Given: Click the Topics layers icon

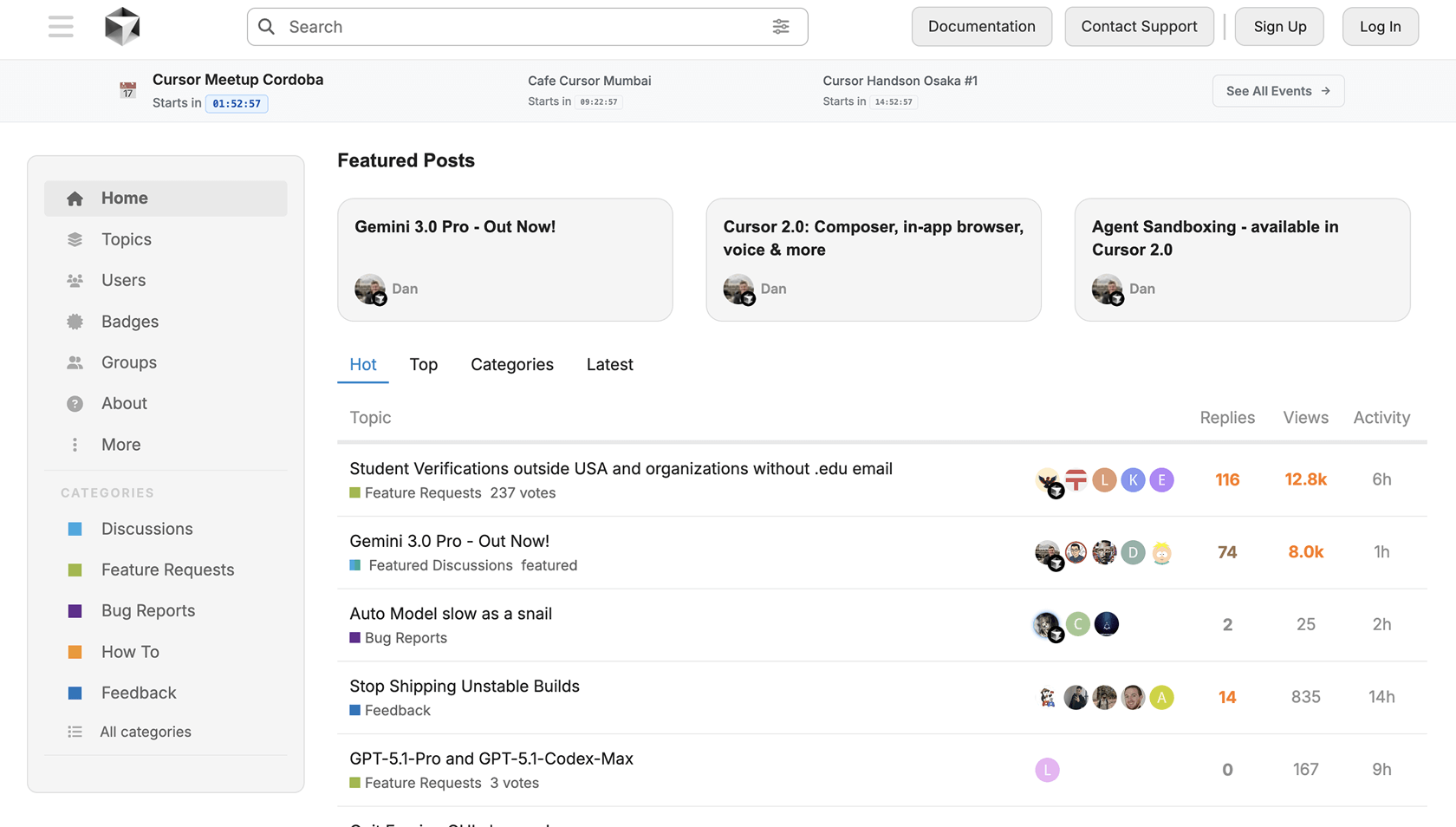Looking at the screenshot, I should pos(75,238).
